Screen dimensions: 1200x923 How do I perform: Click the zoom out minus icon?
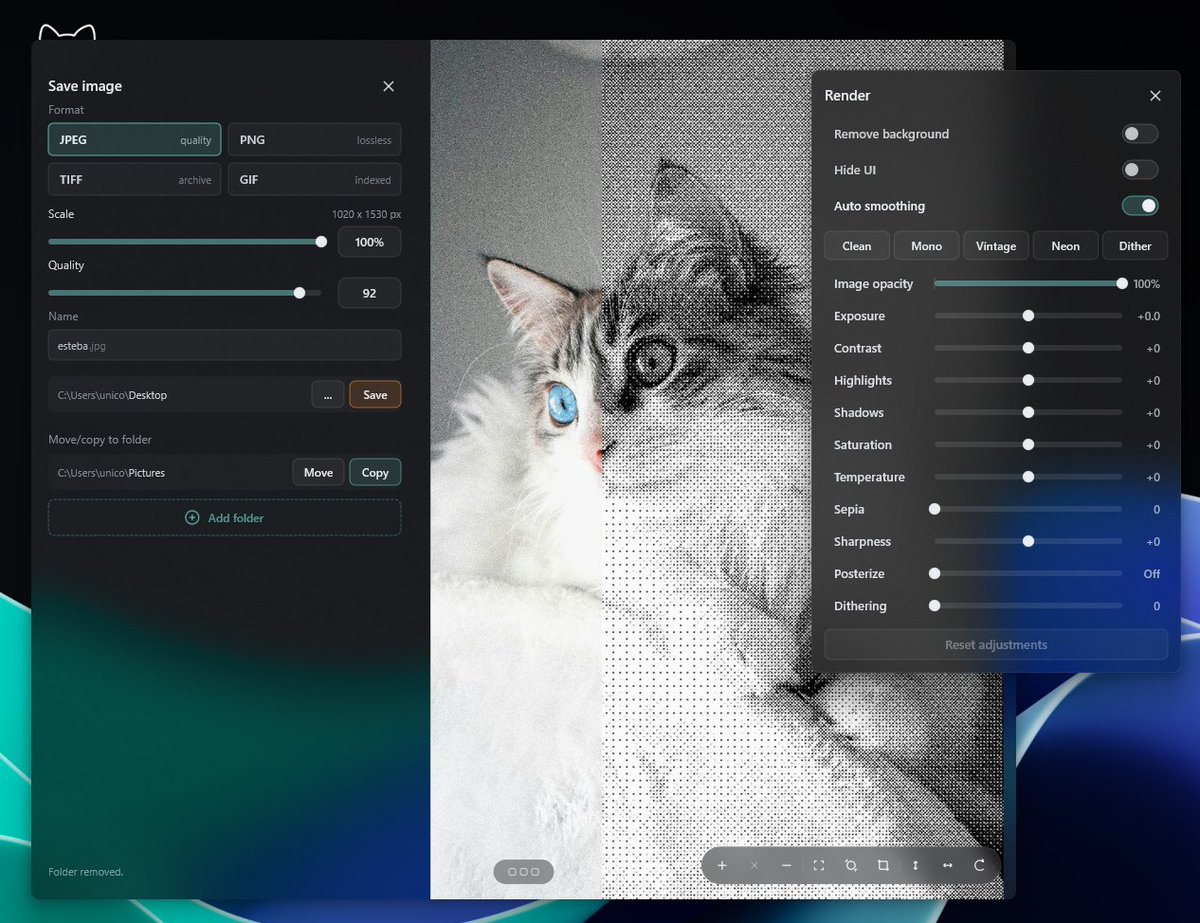[x=786, y=865]
